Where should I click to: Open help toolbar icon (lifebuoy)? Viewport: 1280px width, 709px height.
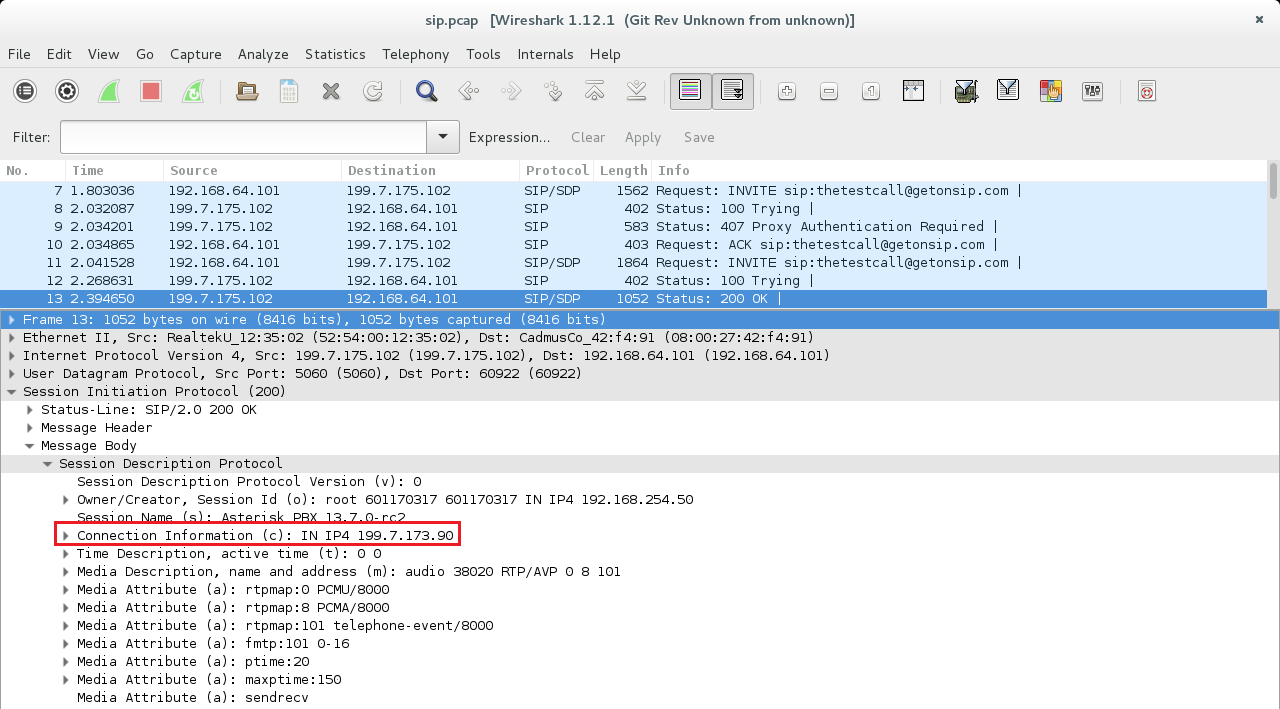(1147, 91)
